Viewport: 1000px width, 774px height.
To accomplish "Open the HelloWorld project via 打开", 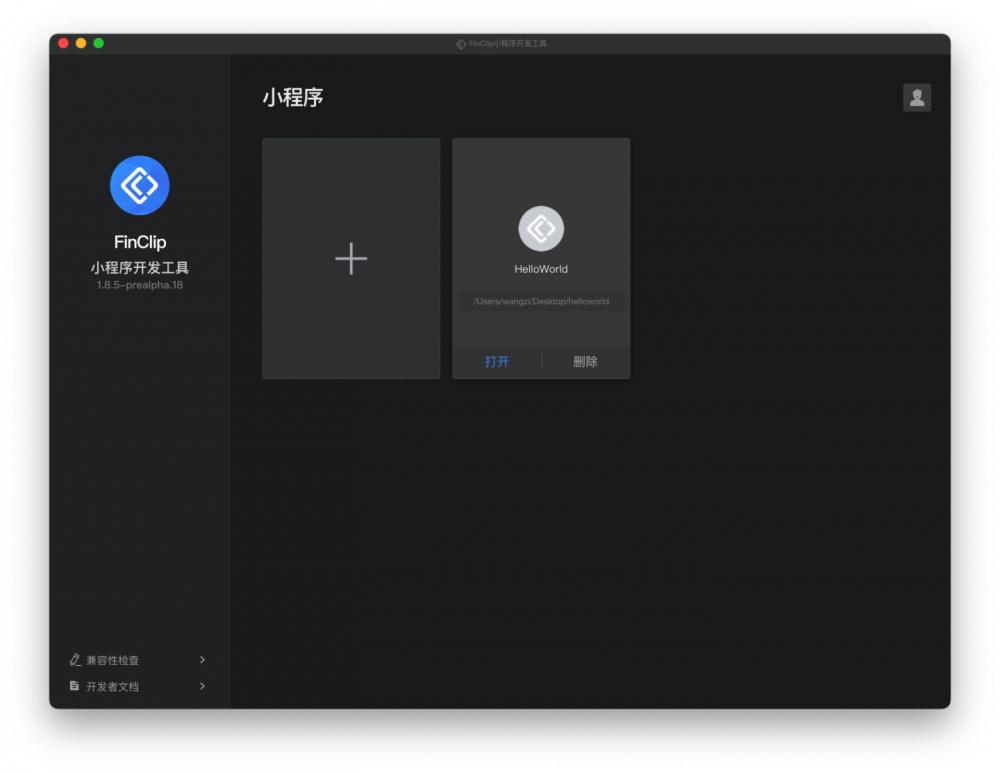I will pos(497,361).
